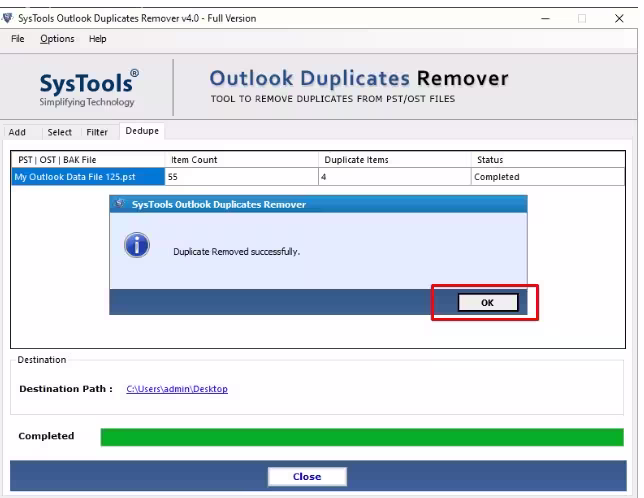Click the PST | OST | BAK File column header
The image size is (644, 498).
(88, 160)
